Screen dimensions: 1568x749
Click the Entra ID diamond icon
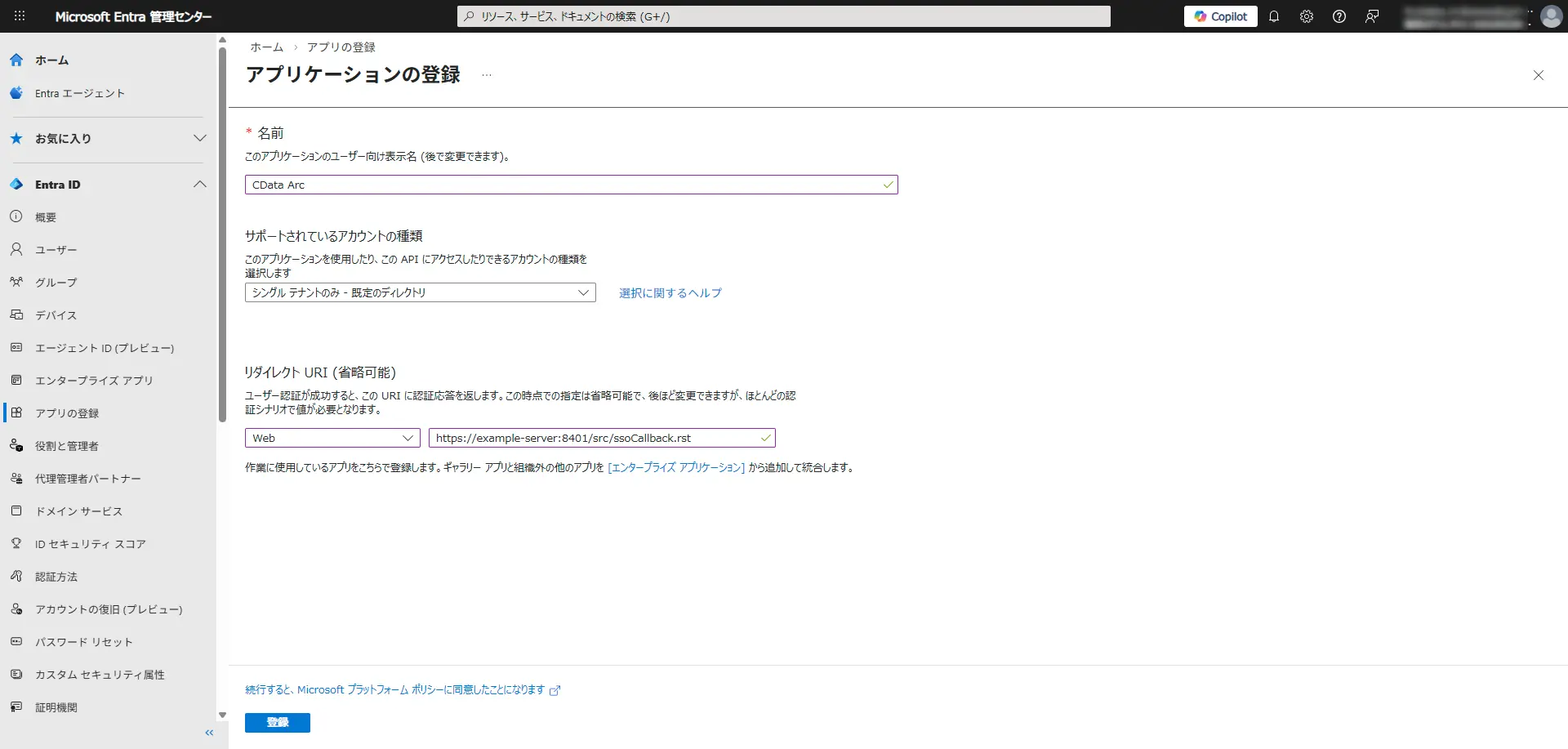16,185
